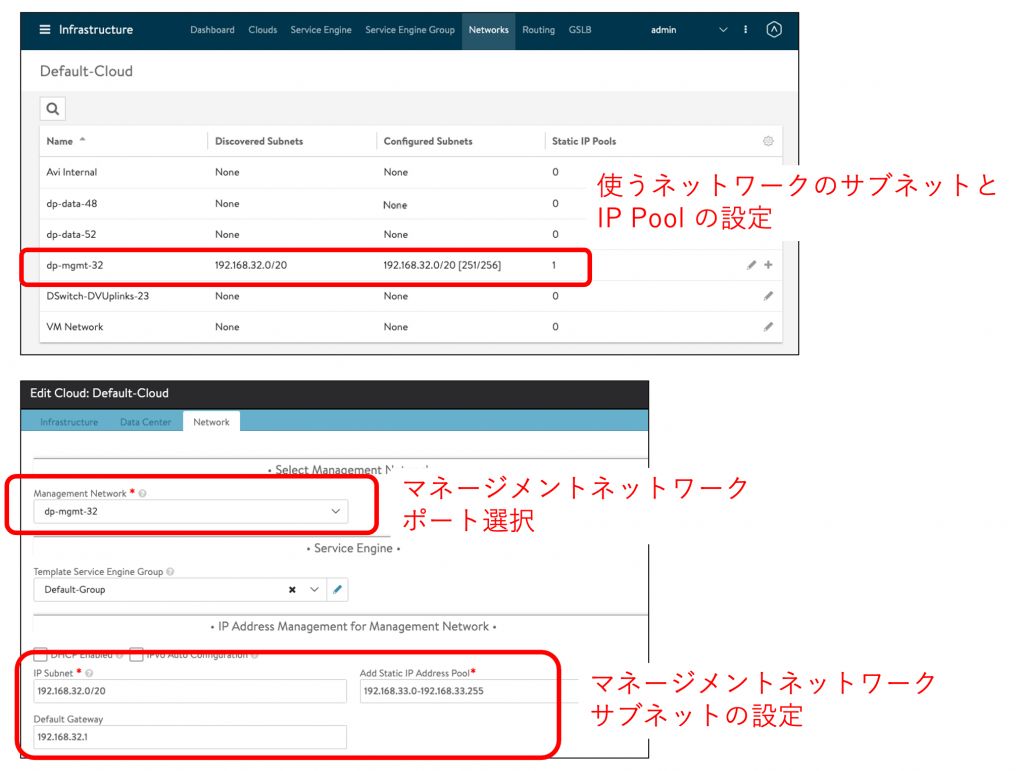Screen dimensions: 1024x771
Task: Edit the dp-mgmt-32 network with pencil icon
Action: click(752, 265)
